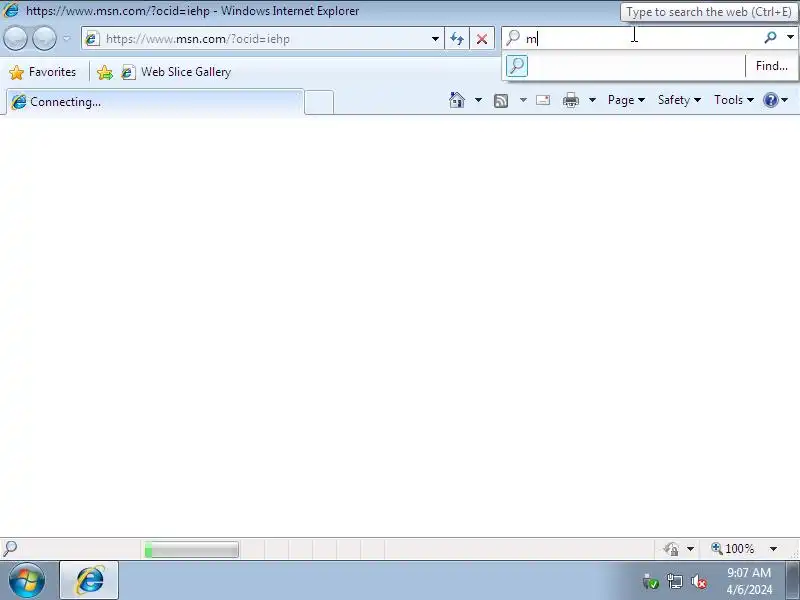Click the Safely Remove Hardware tray icon
This screenshot has width=800, height=600.
pyautogui.click(x=650, y=582)
